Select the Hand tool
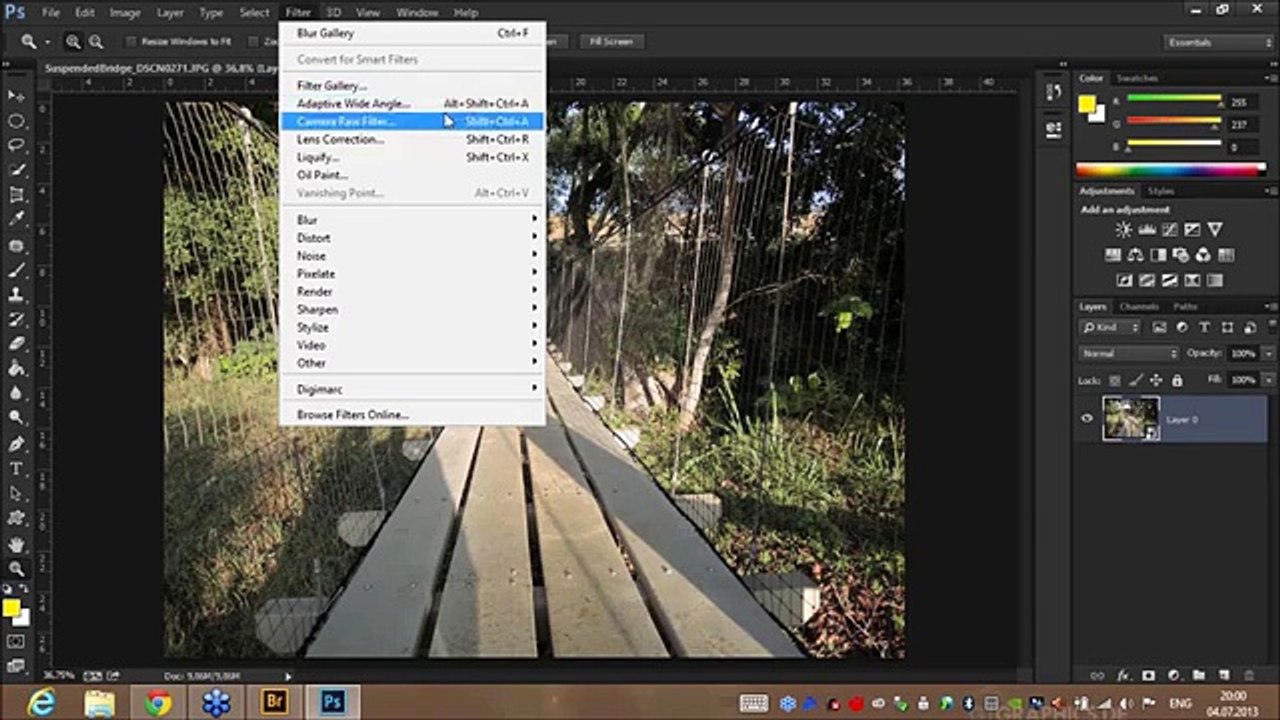The width and height of the screenshot is (1280, 720). (x=16, y=545)
